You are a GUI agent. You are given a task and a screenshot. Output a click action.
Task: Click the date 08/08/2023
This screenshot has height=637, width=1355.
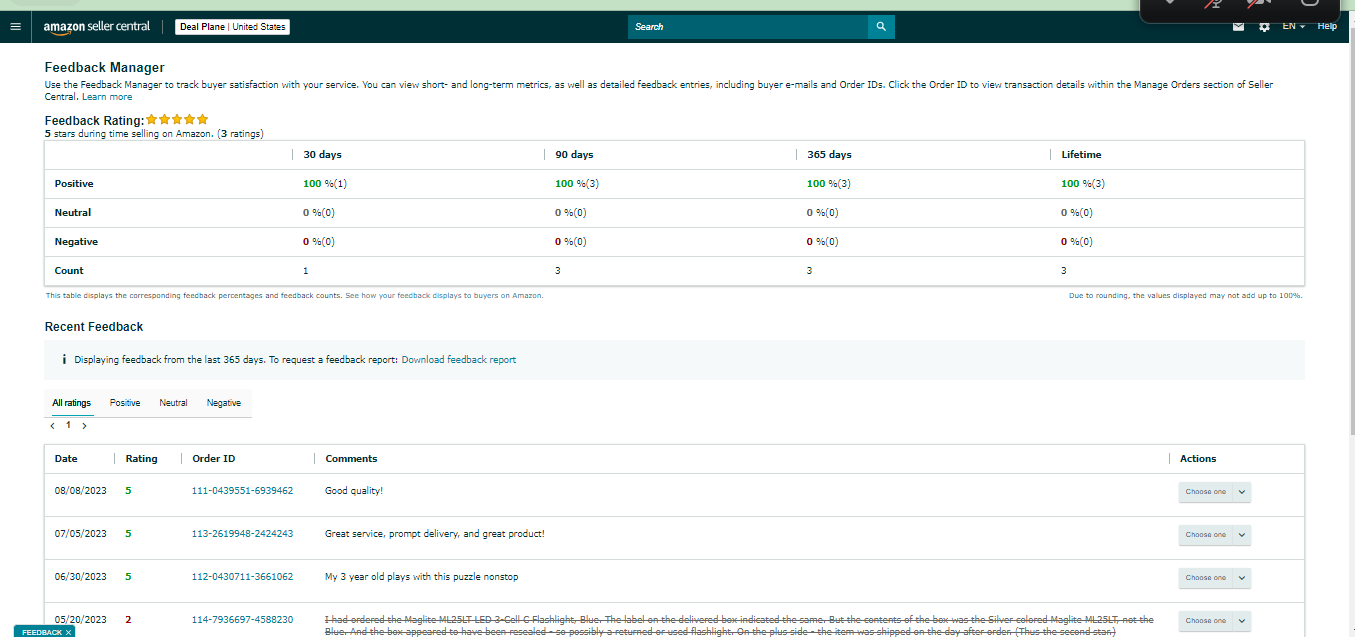pos(80,491)
